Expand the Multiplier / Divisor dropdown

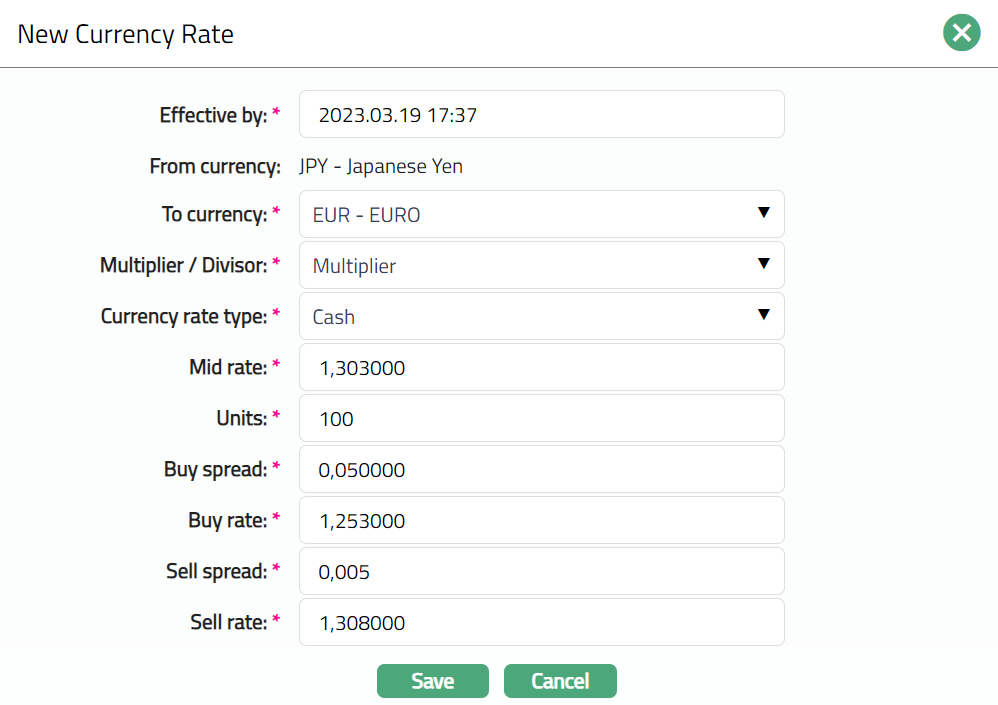541,265
